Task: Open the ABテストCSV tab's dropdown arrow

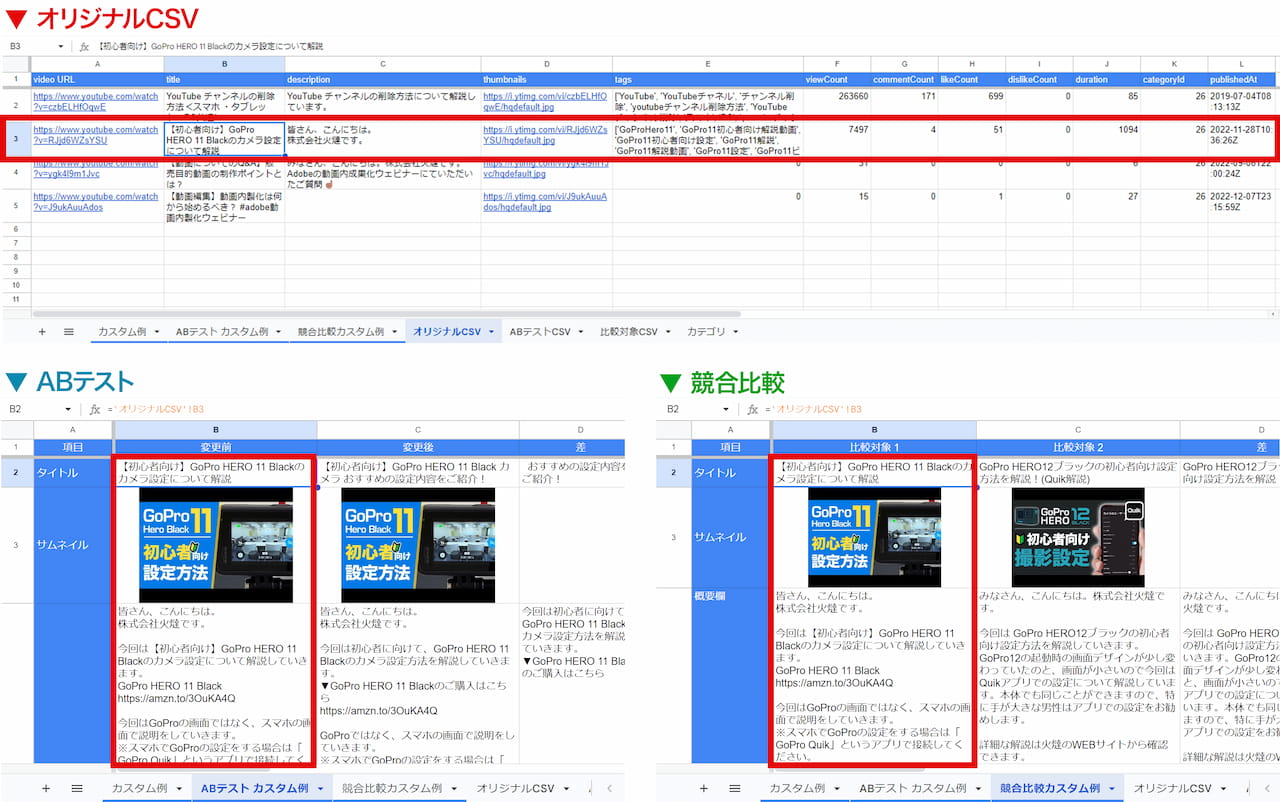Action: pyautogui.click(x=582, y=332)
